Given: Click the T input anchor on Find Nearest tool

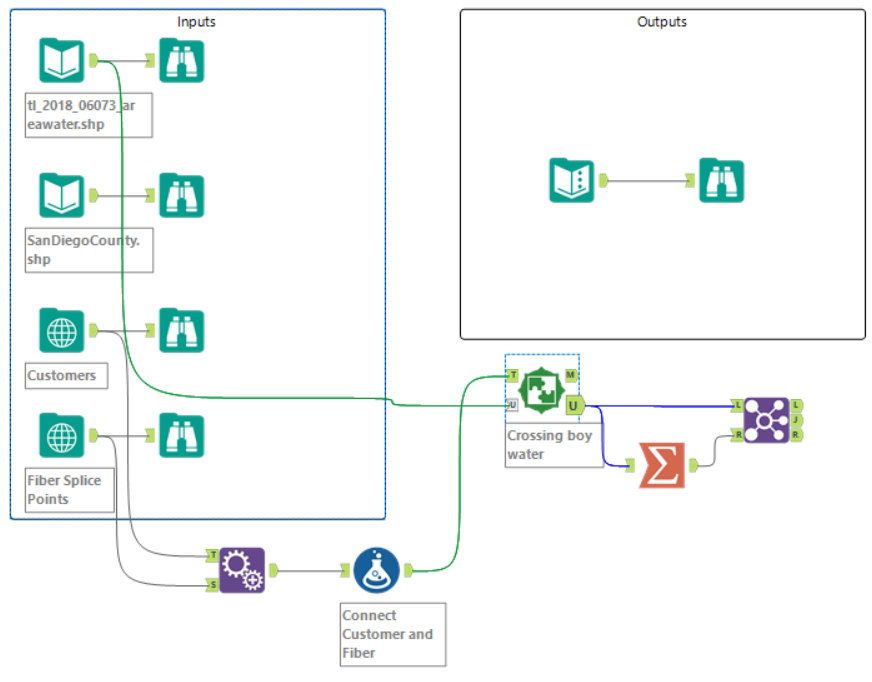Looking at the screenshot, I should [x=212, y=555].
